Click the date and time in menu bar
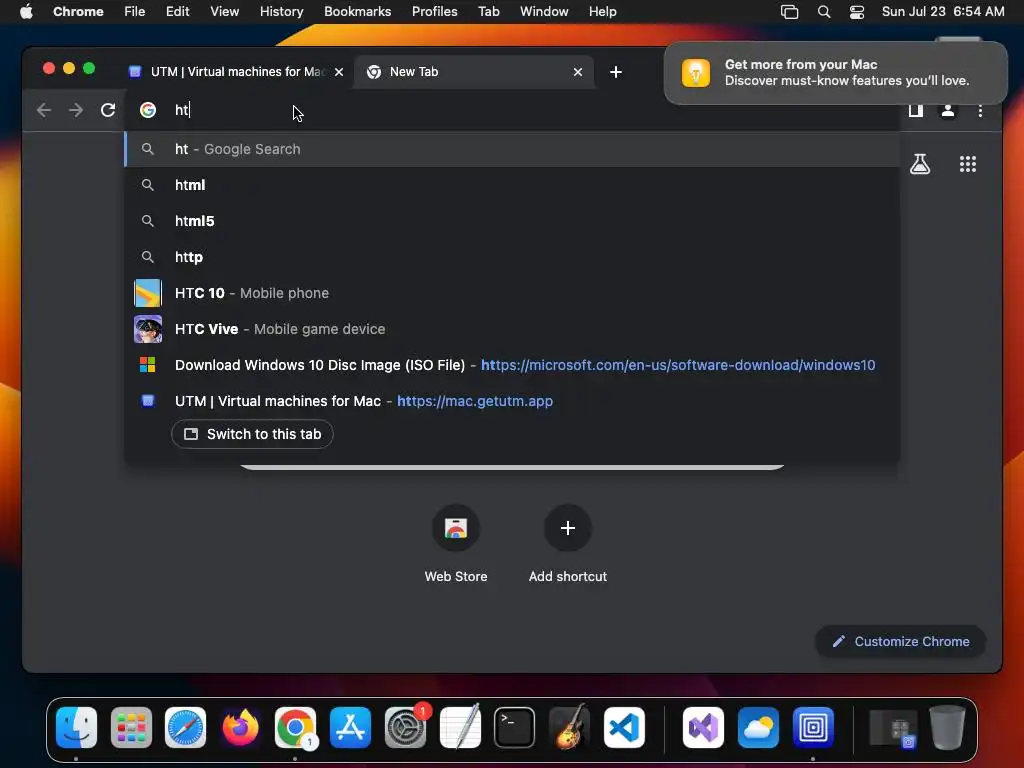The height and width of the screenshot is (768, 1024). pyautogui.click(x=942, y=11)
